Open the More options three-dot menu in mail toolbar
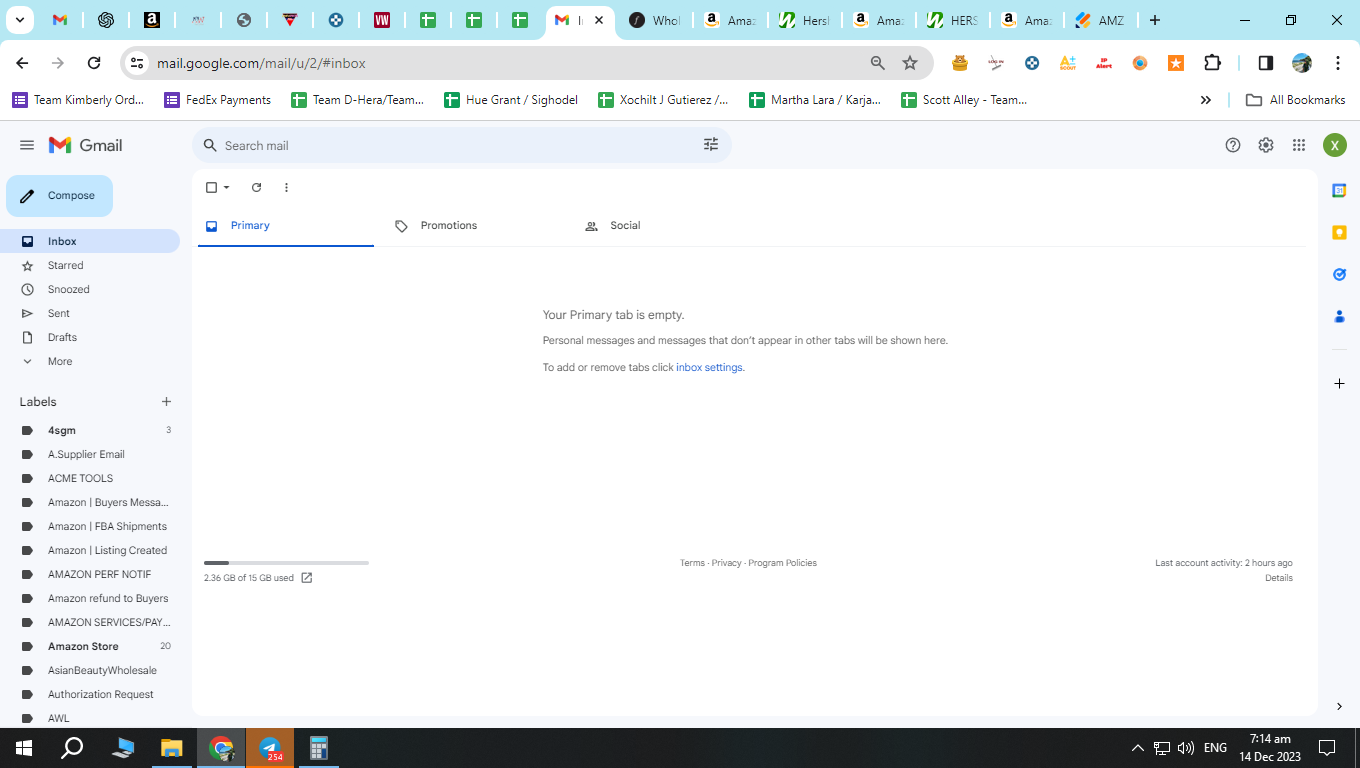Screen dimensions: 1360x768 click(x=286, y=187)
